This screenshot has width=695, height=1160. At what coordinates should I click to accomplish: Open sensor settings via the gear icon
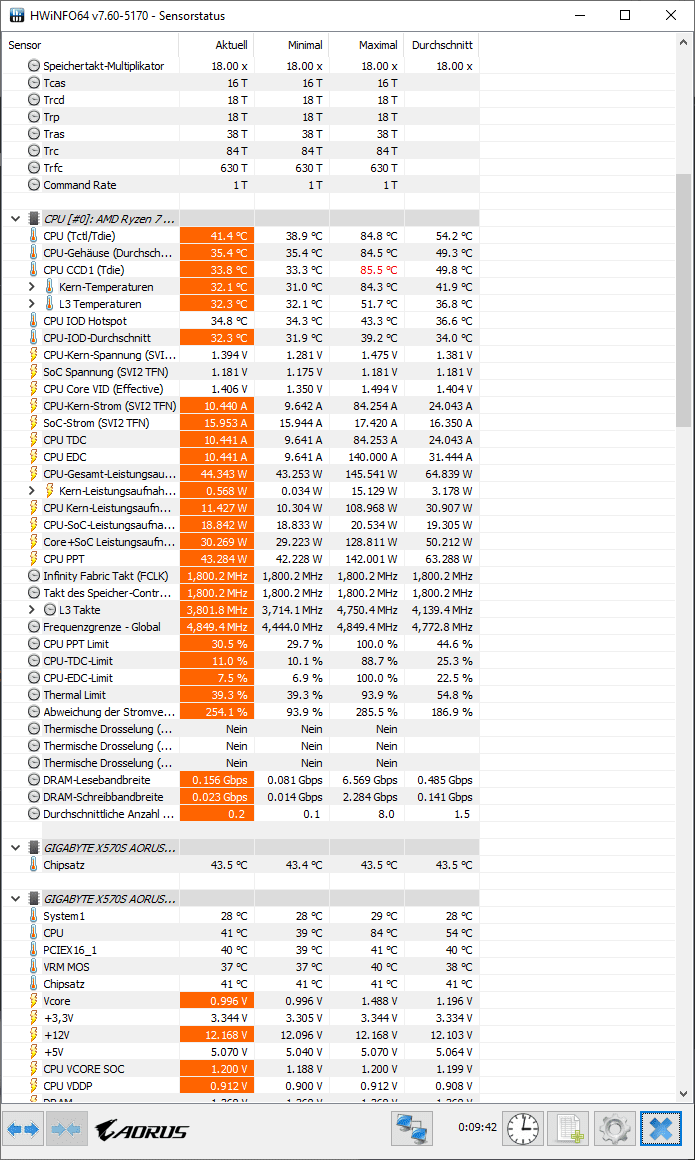tap(615, 1129)
